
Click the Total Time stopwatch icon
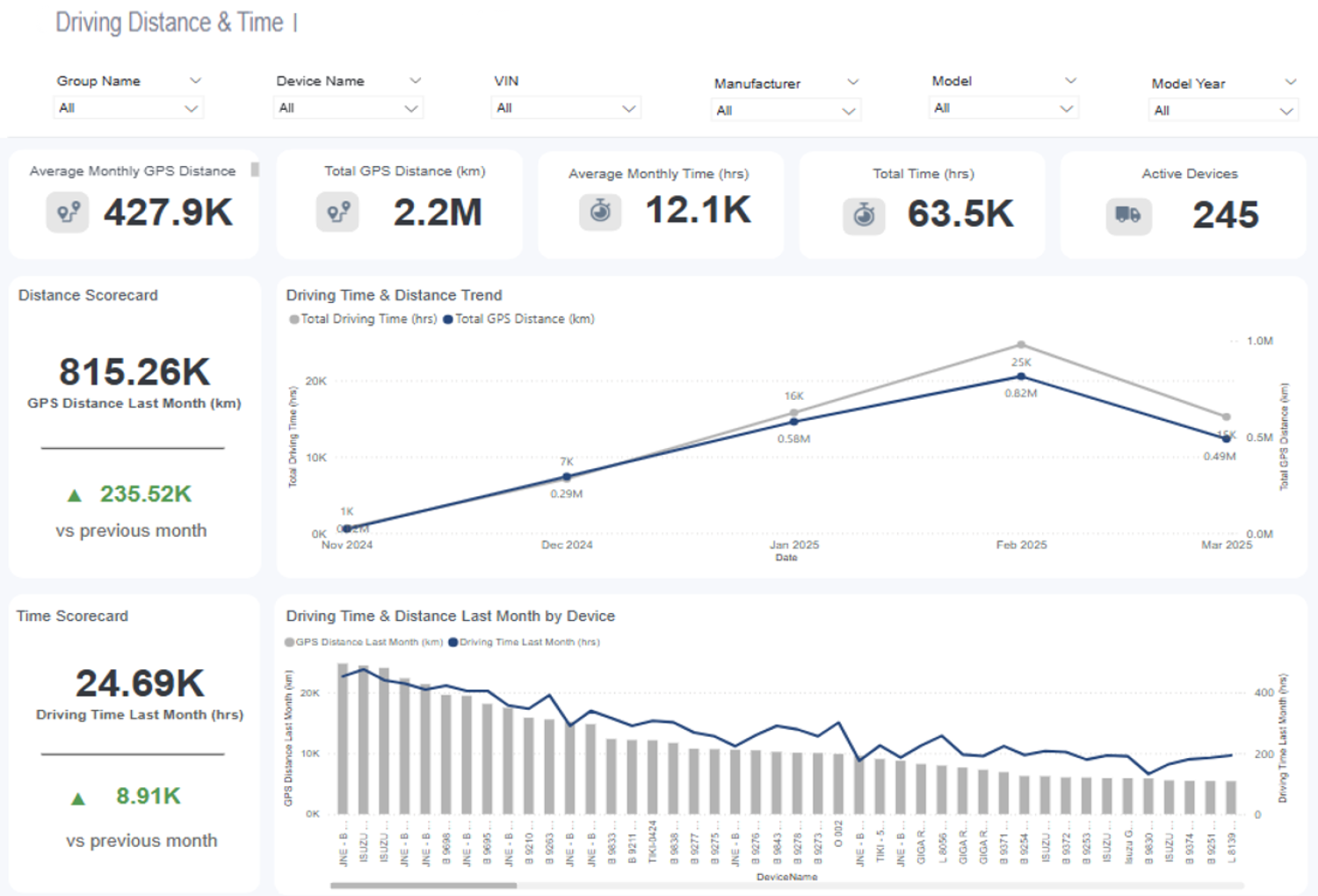click(864, 215)
